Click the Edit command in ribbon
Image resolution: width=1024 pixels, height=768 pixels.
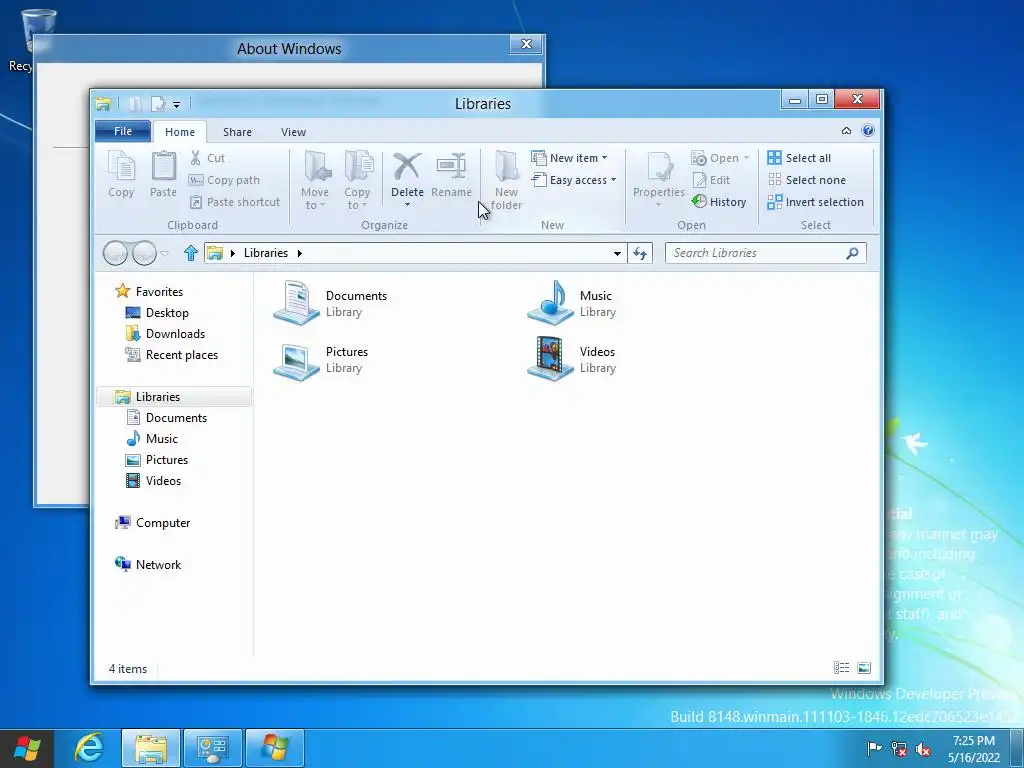(x=711, y=180)
